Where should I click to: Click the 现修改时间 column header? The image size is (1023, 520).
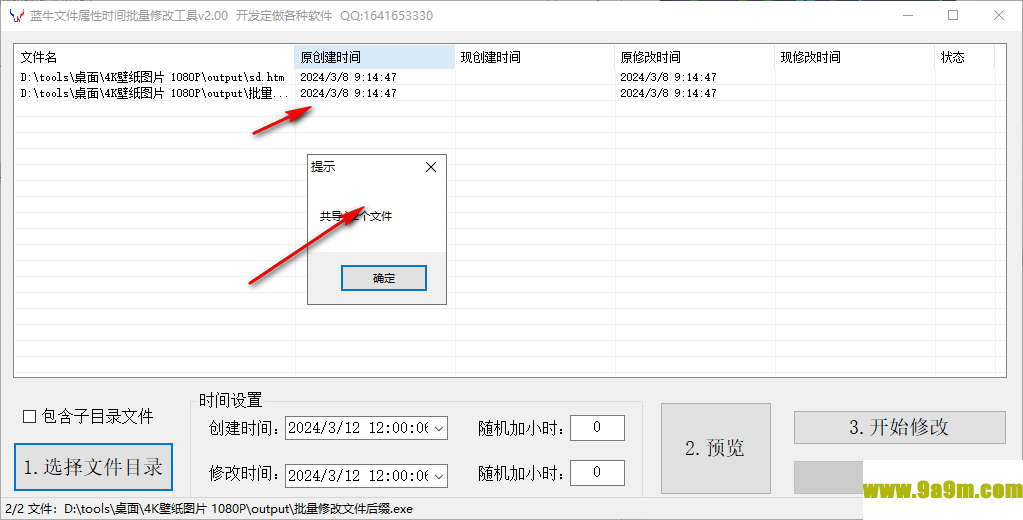(854, 57)
